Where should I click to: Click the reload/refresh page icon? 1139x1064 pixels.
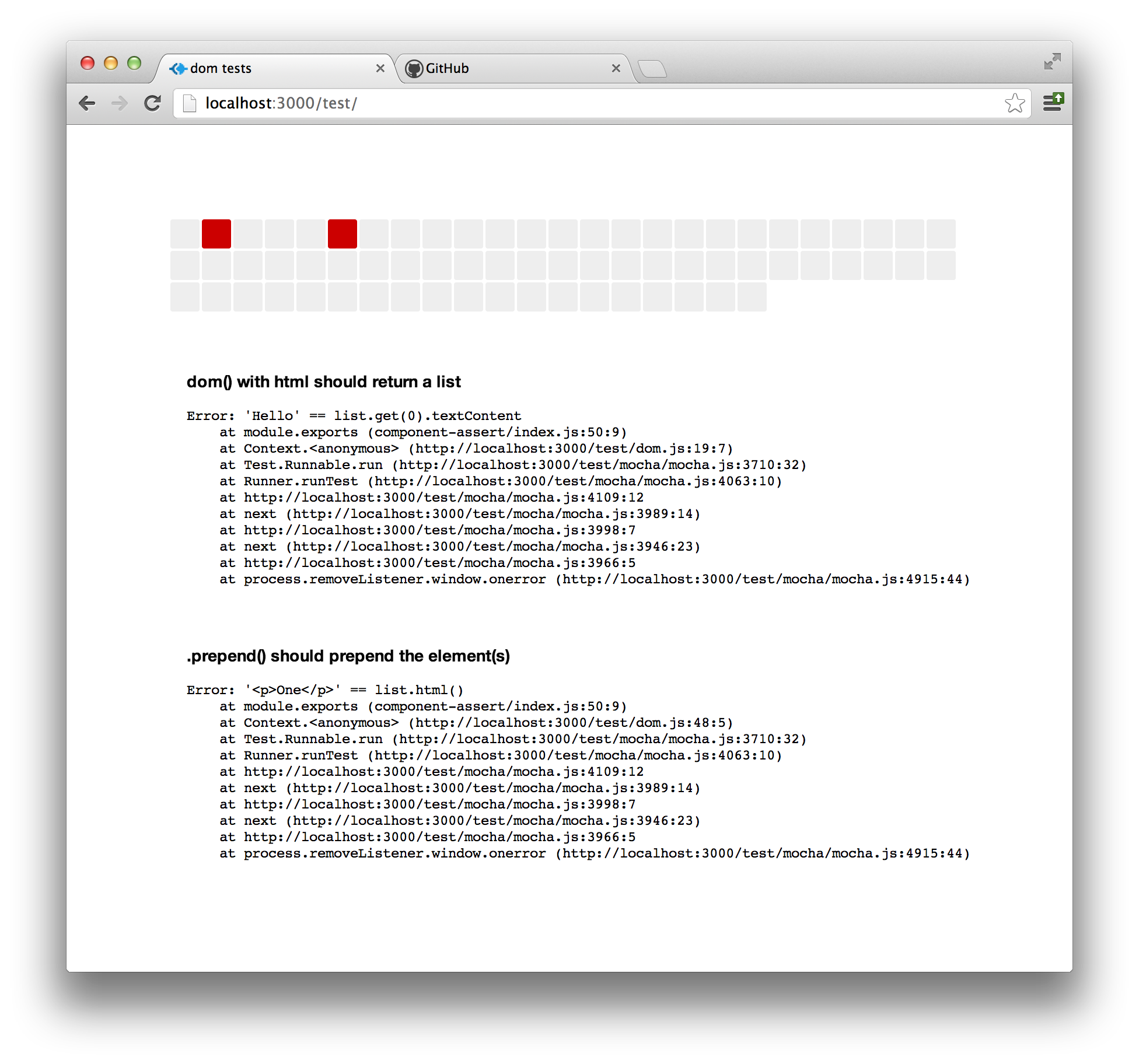click(x=155, y=103)
